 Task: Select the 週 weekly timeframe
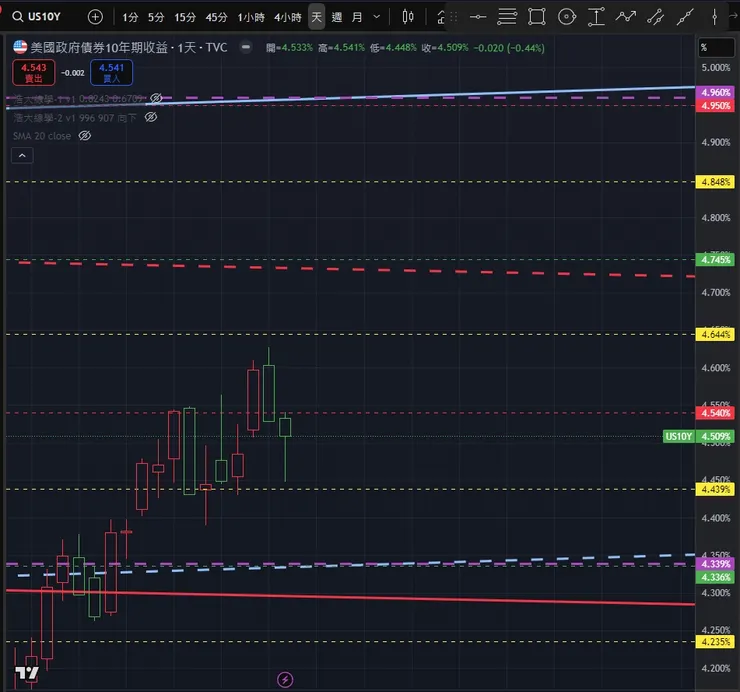click(336, 17)
